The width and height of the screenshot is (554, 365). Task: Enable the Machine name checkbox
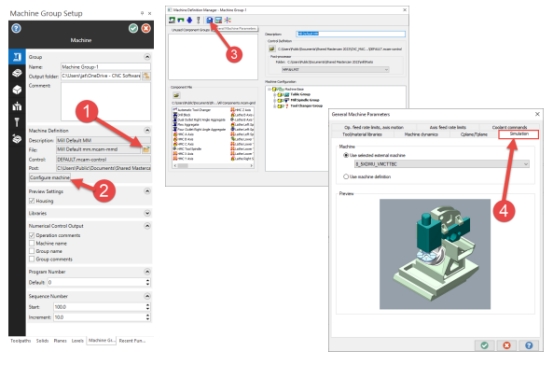32,243
